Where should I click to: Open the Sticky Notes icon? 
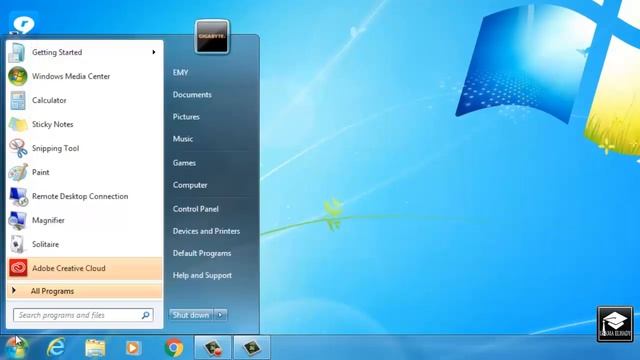coord(18,124)
